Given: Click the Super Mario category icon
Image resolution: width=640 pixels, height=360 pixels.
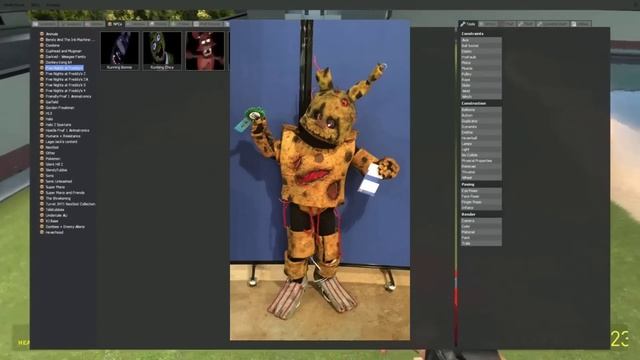Looking at the screenshot, I should tap(42, 187).
